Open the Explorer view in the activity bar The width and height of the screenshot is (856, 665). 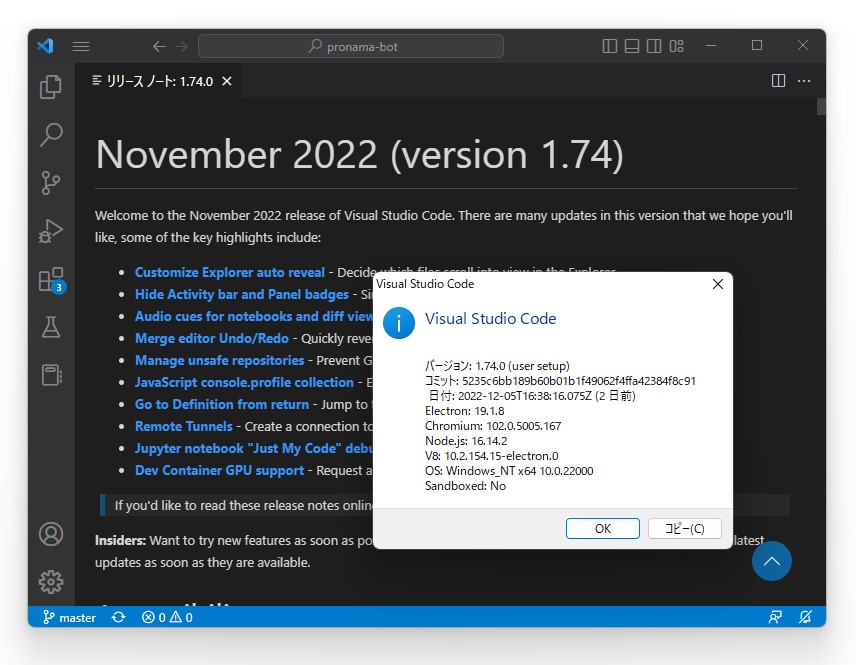(51, 87)
